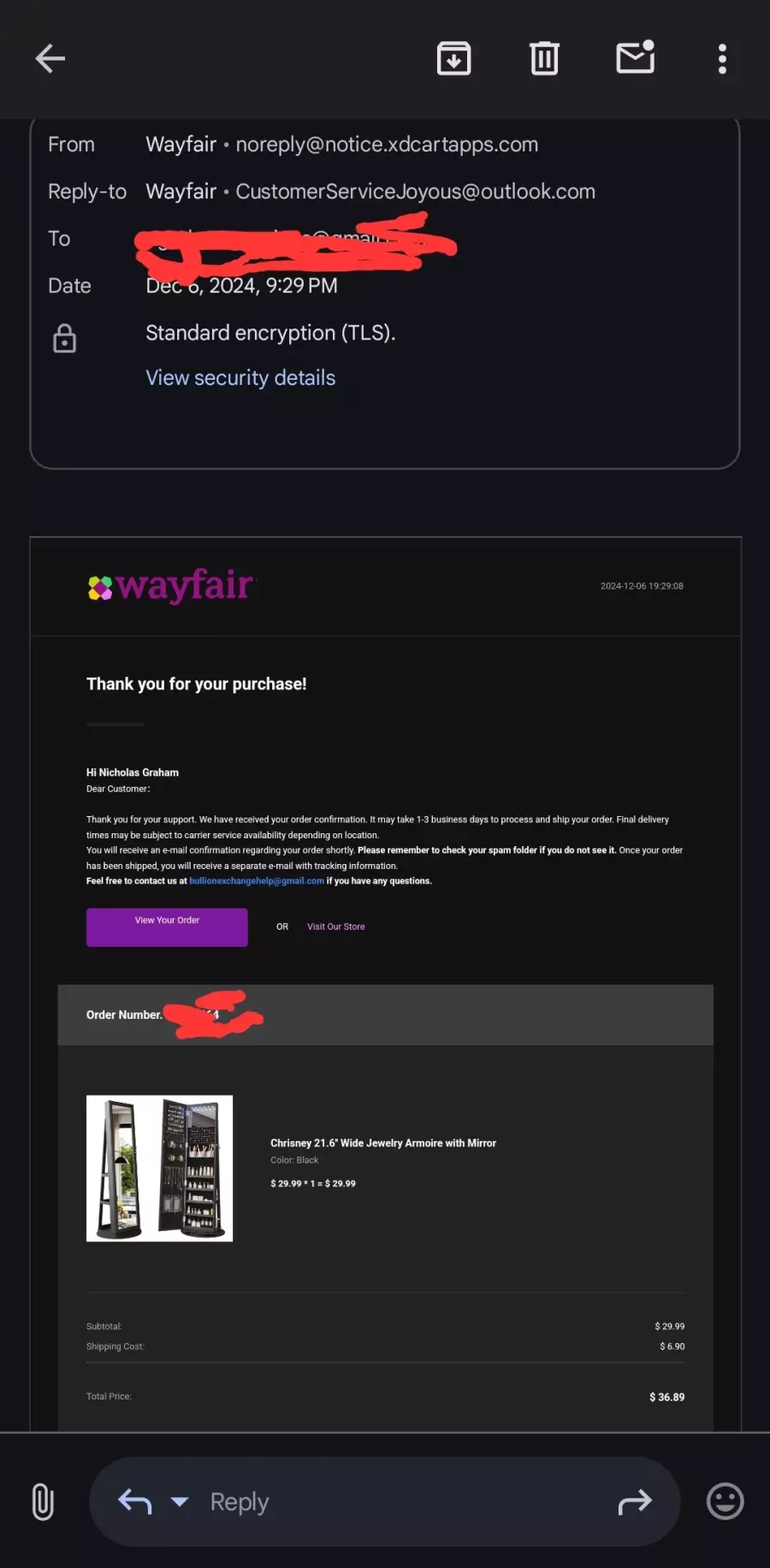
Task: Tap the encryption lock icon
Action: click(x=65, y=338)
